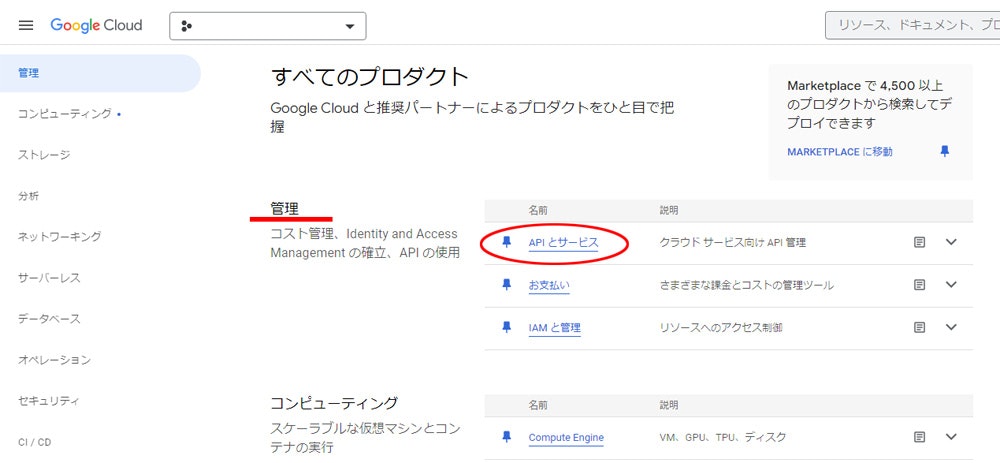Select オペレーション in the left sidebar
1000x463 pixels.
click(54, 360)
